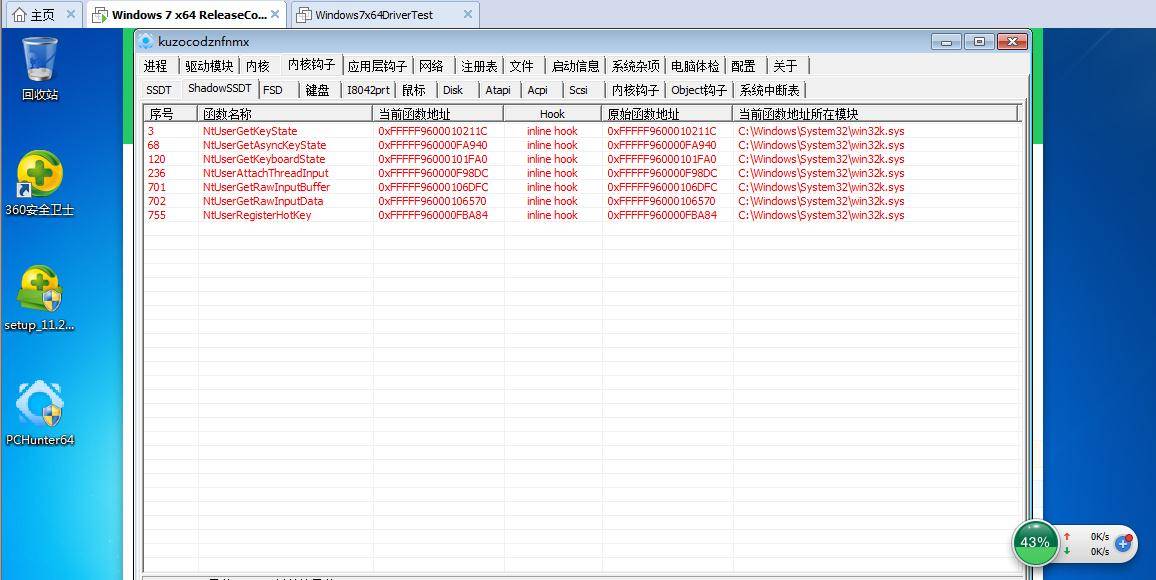Launch the 360安全卫士 desktop shortcut
Viewport: 1156px width, 580px height.
(39, 184)
